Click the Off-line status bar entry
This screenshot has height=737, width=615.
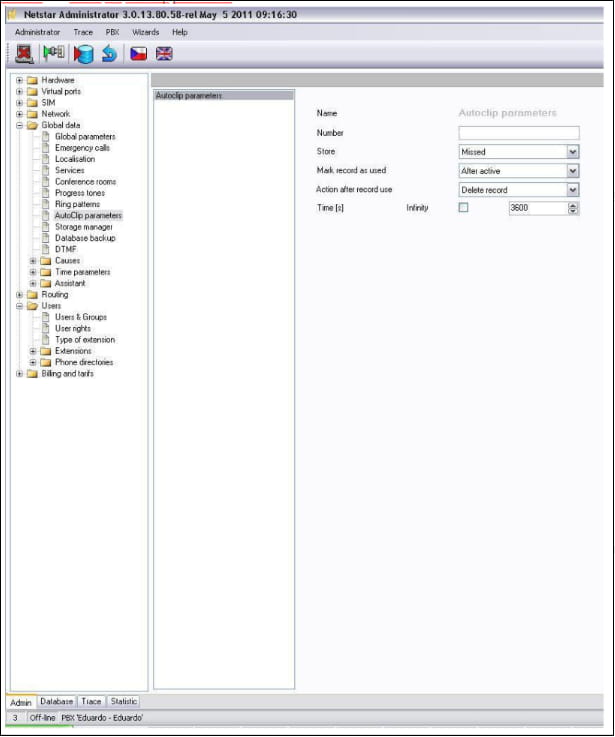pos(42,718)
